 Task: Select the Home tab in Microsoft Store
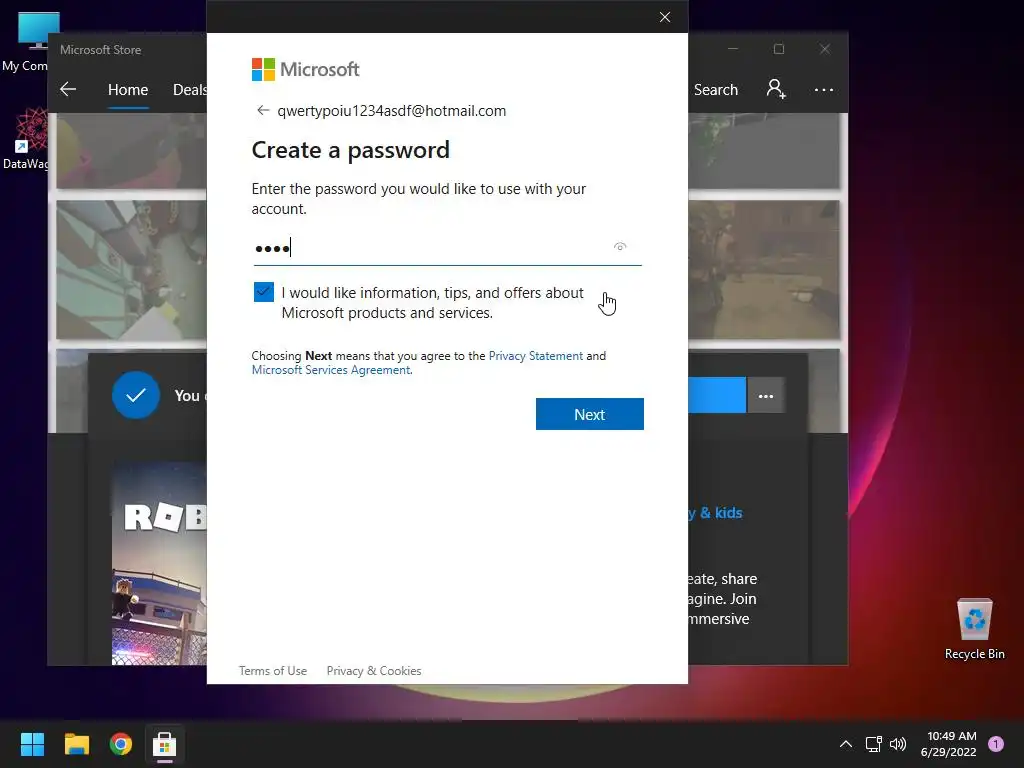128,89
